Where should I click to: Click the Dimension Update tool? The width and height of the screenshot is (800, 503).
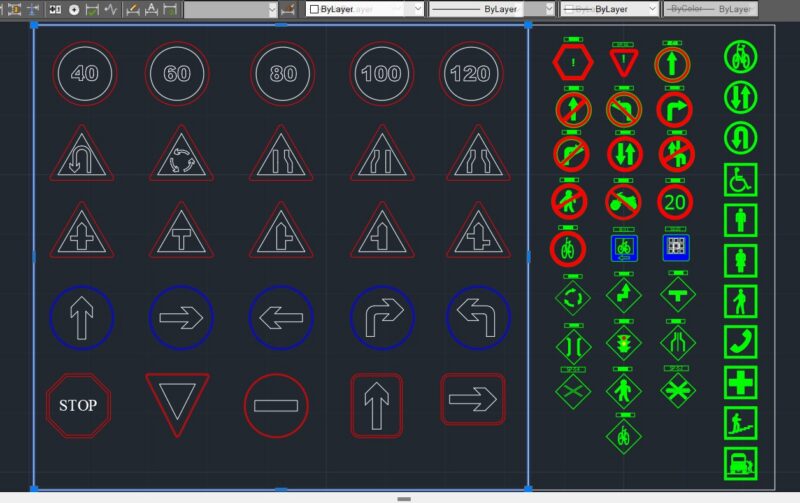pos(170,9)
